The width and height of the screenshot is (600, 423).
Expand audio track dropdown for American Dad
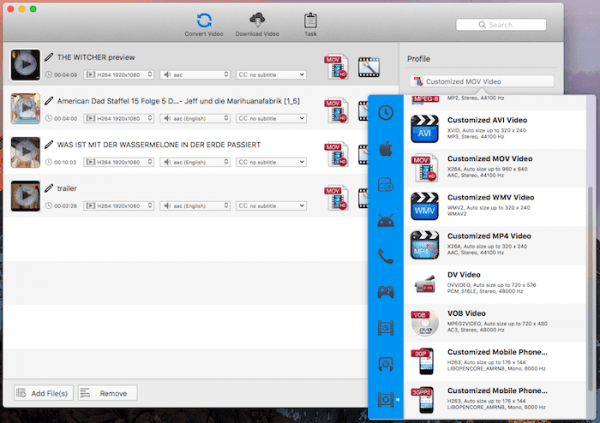[194, 118]
